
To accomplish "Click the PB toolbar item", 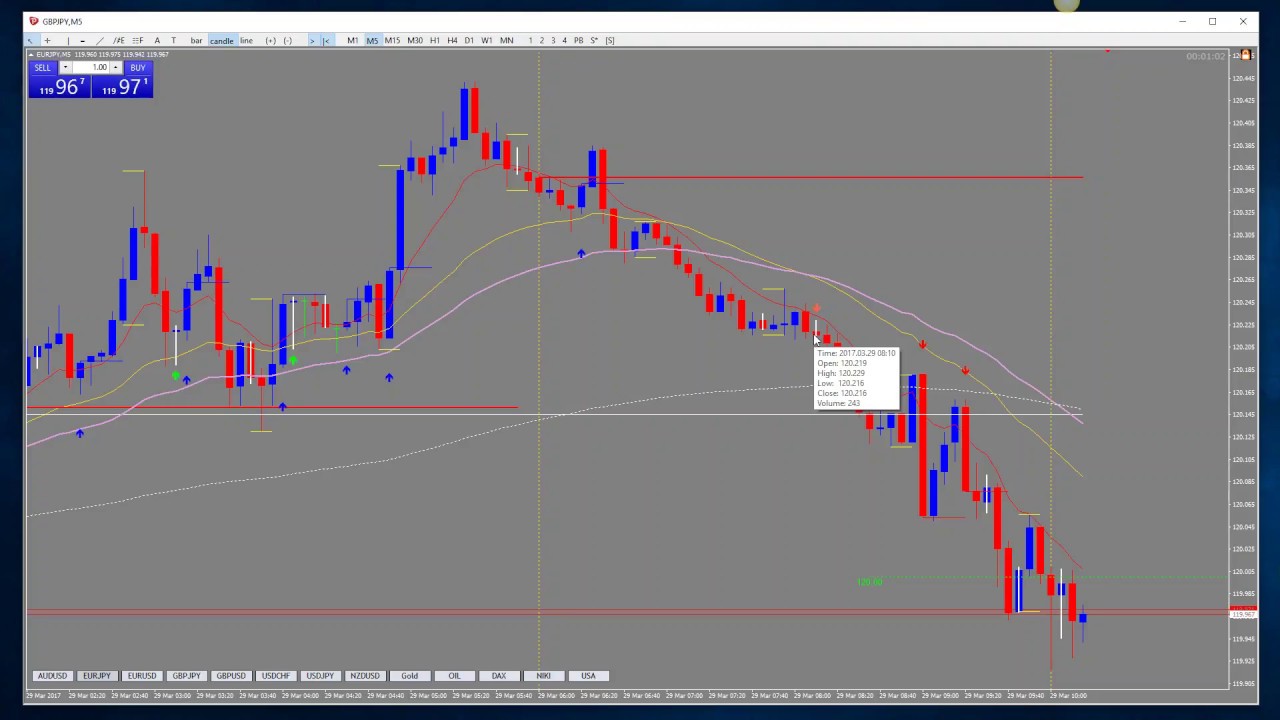I will click(578, 41).
